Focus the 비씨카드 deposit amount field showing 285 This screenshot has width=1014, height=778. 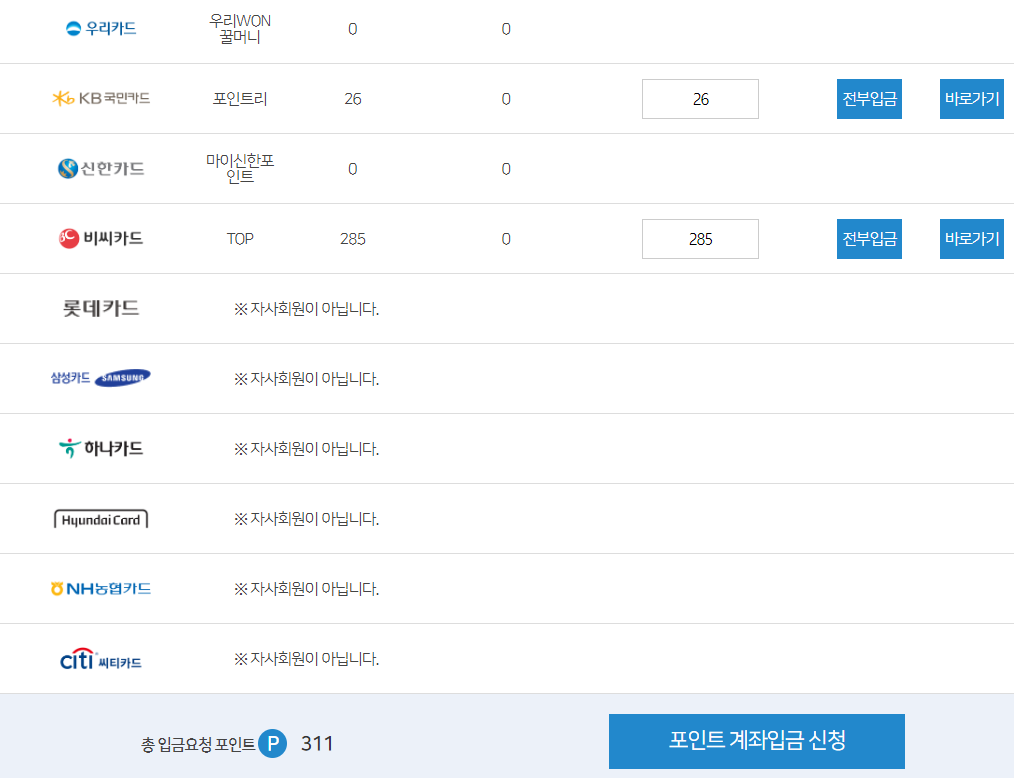tap(700, 239)
